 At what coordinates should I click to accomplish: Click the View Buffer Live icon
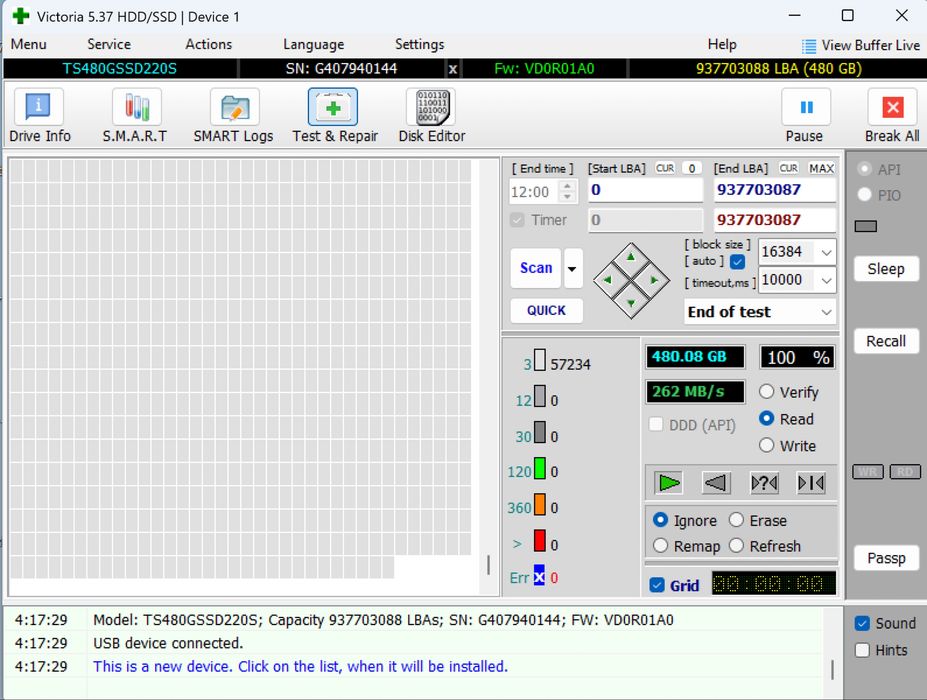808,46
